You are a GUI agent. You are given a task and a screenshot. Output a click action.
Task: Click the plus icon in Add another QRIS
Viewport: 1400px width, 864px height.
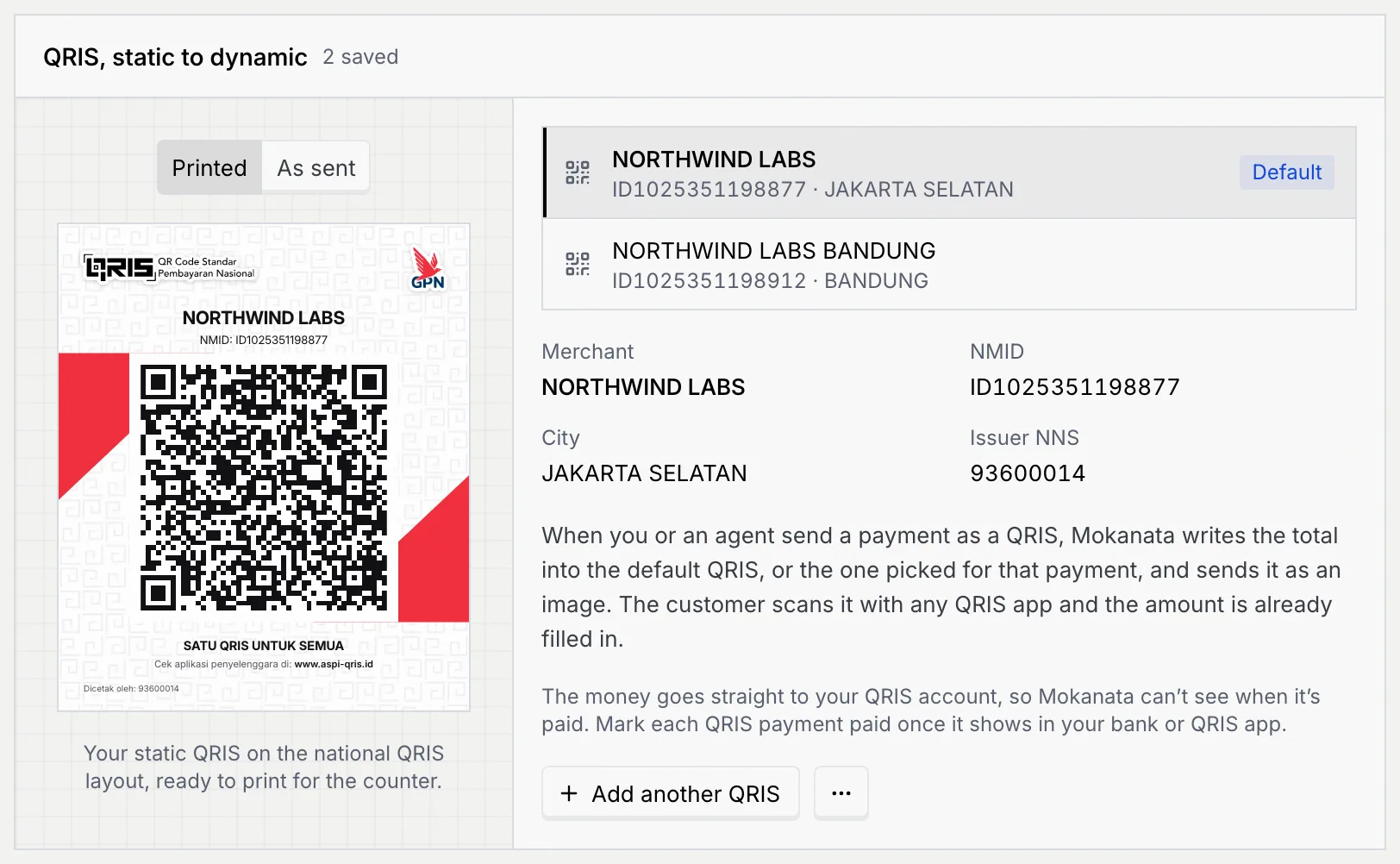click(569, 793)
